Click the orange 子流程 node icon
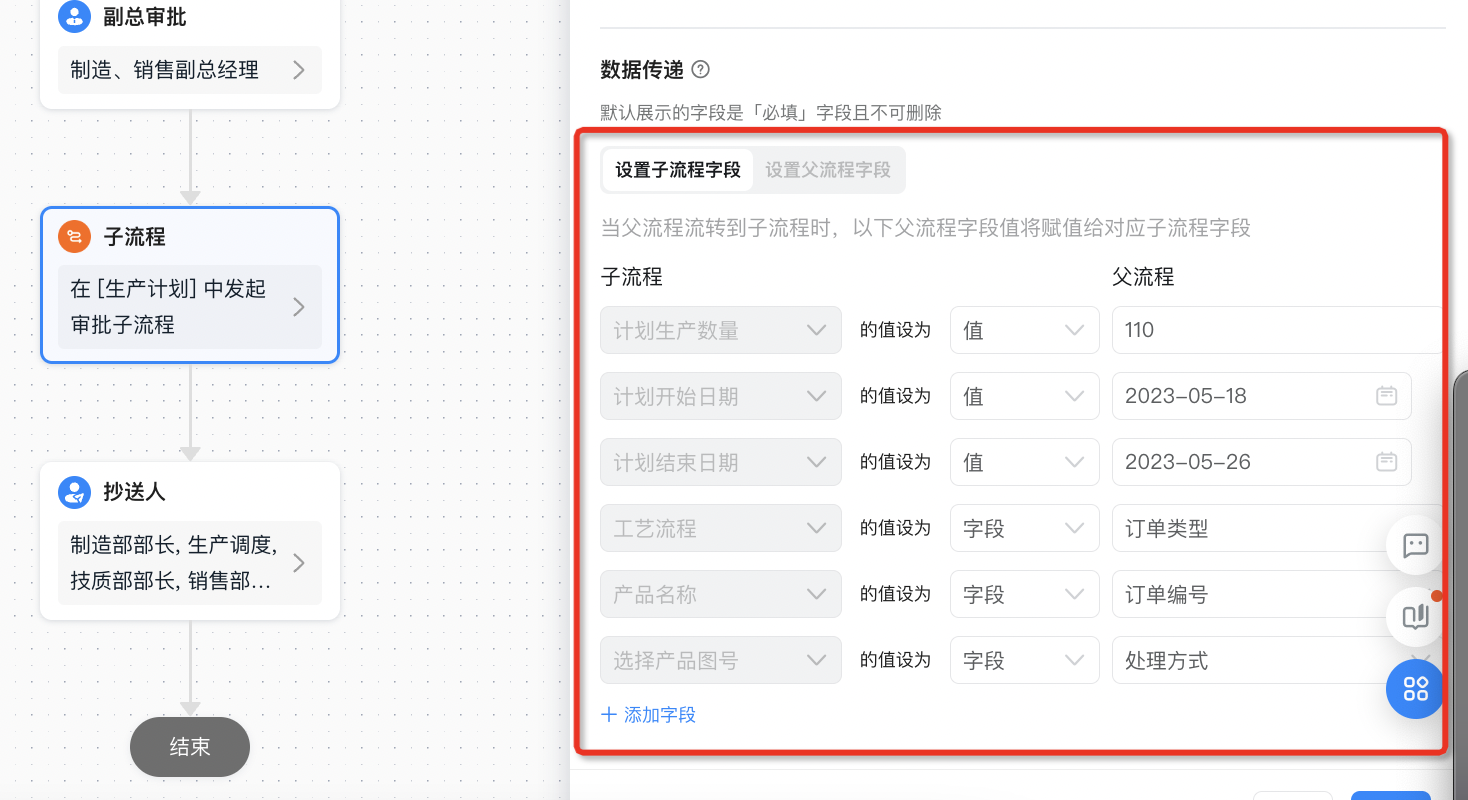 click(x=75, y=237)
